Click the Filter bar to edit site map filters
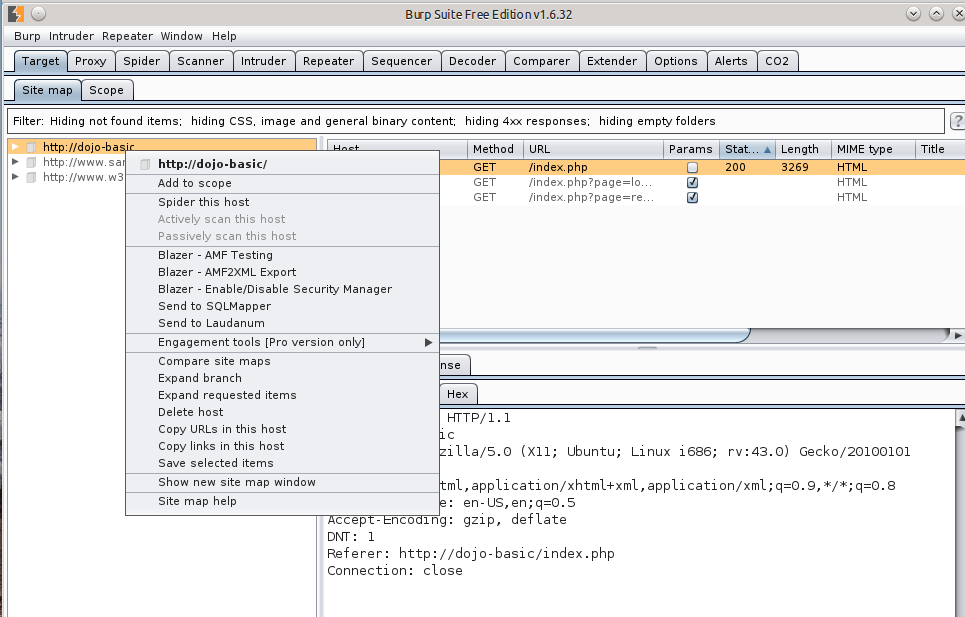 click(470, 121)
